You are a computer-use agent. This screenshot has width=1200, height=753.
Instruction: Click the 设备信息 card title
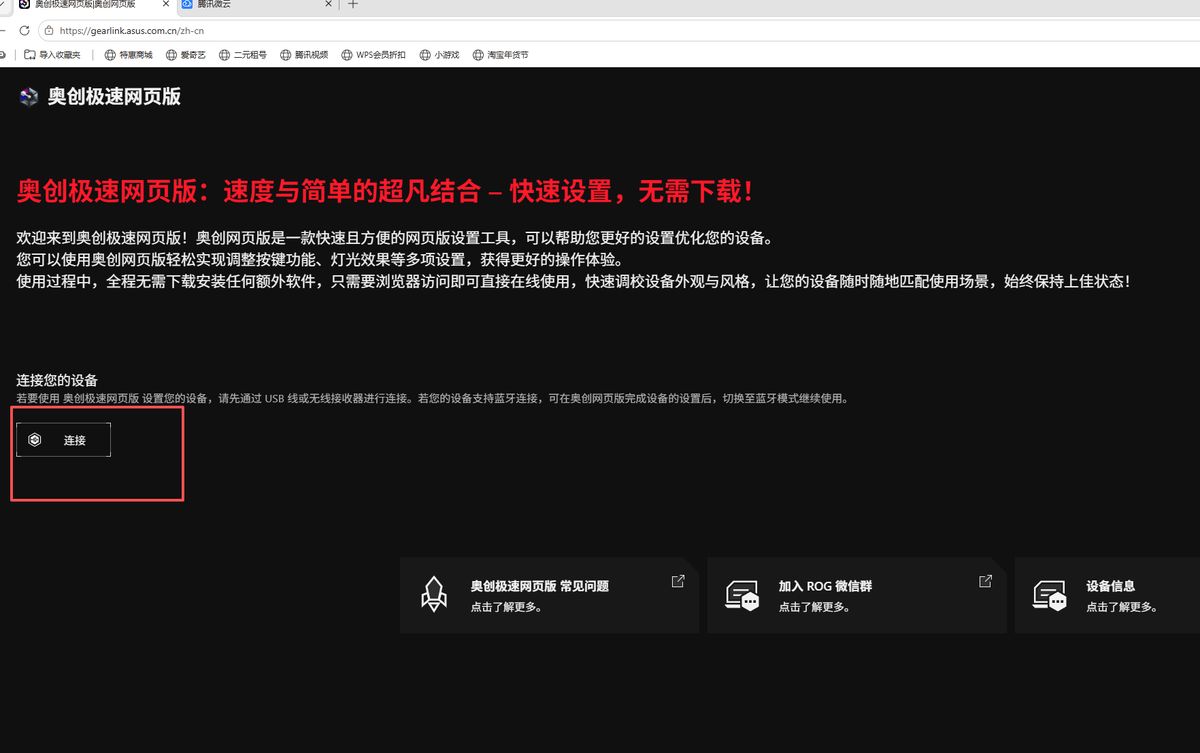[x=1111, y=586]
